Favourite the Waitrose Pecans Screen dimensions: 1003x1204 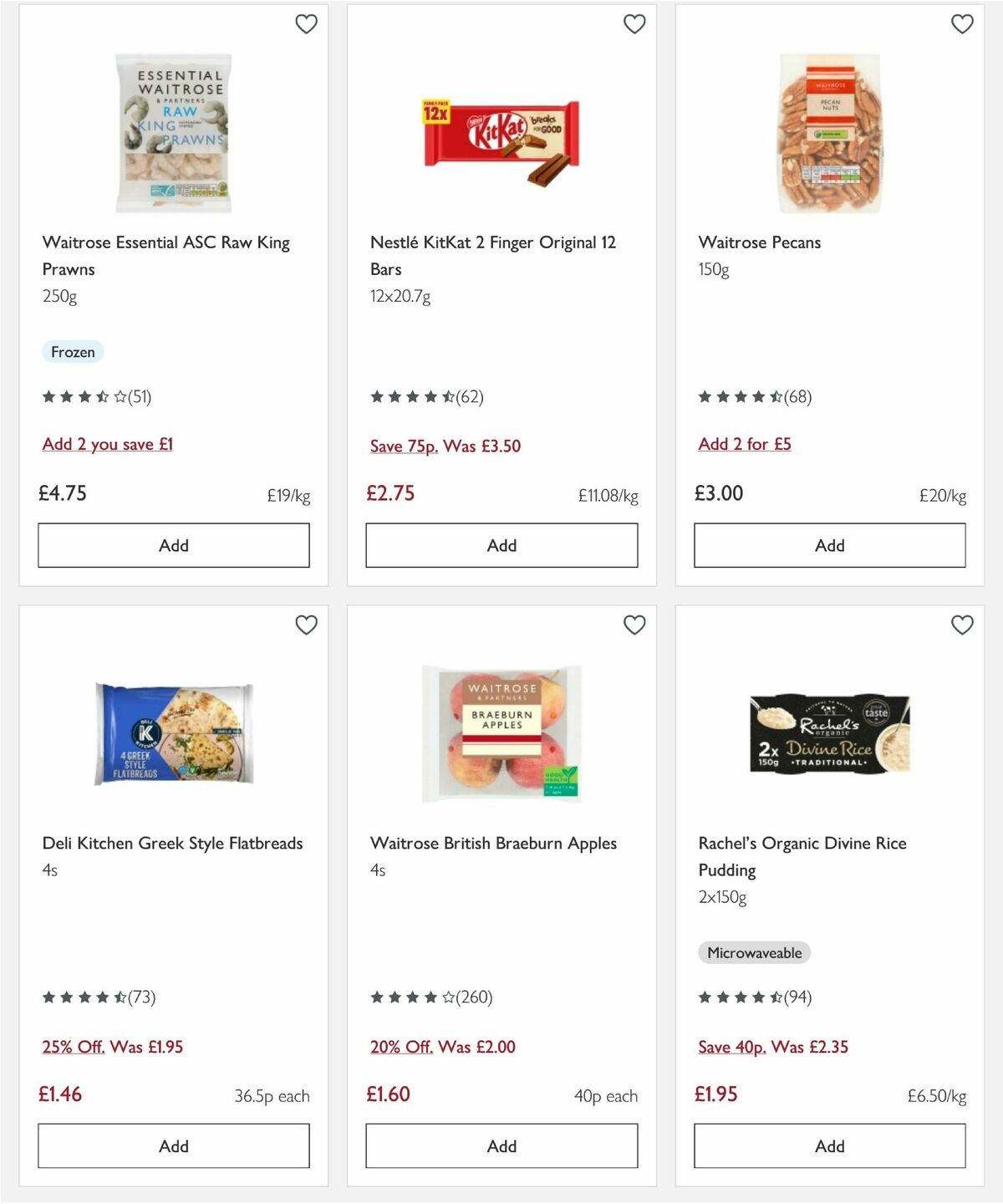[x=962, y=24]
